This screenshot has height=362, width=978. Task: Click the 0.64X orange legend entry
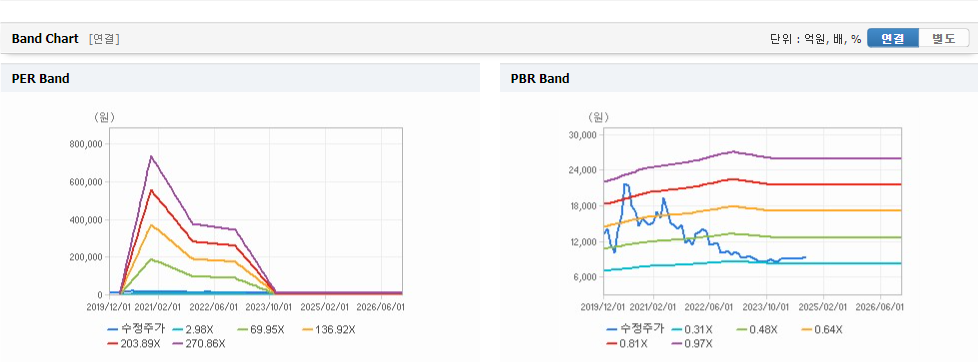click(x=821, y=329)
